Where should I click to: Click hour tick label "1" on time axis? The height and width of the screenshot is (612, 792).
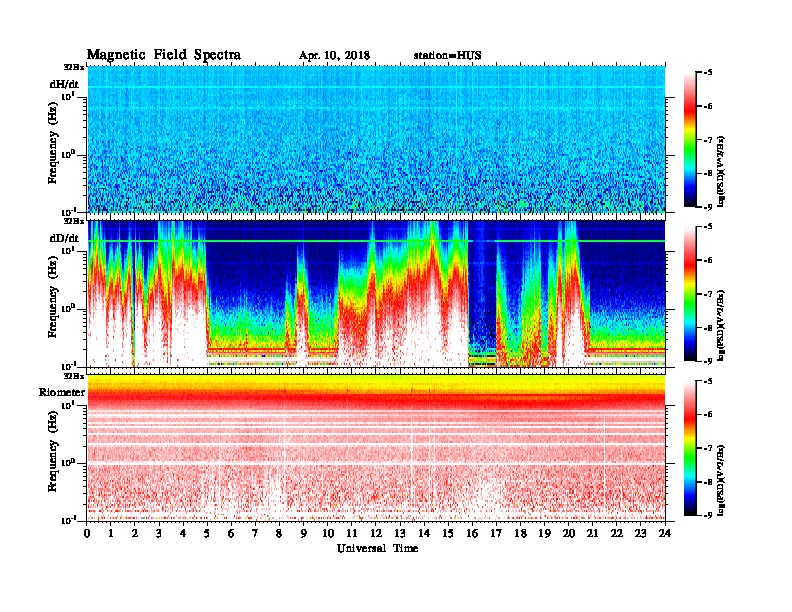click(x=111, y=533)
